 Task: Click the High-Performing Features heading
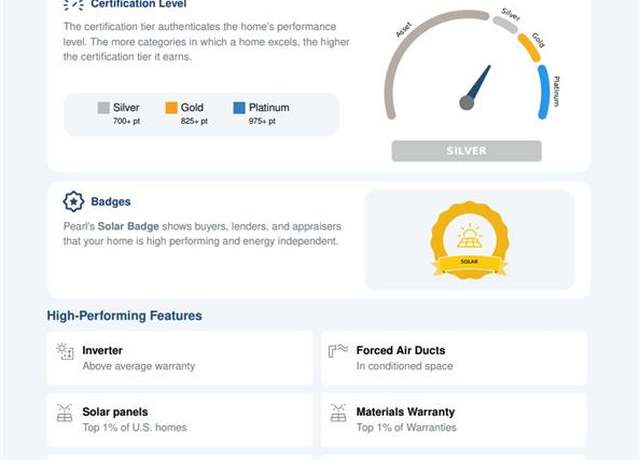(124, 316)
